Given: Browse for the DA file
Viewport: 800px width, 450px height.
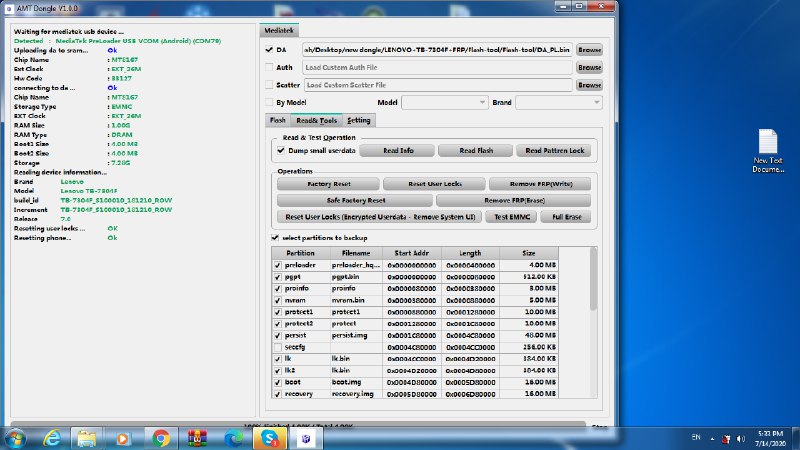Looking at the screenshot, I should pyautogui.click(x=589, y=49).
